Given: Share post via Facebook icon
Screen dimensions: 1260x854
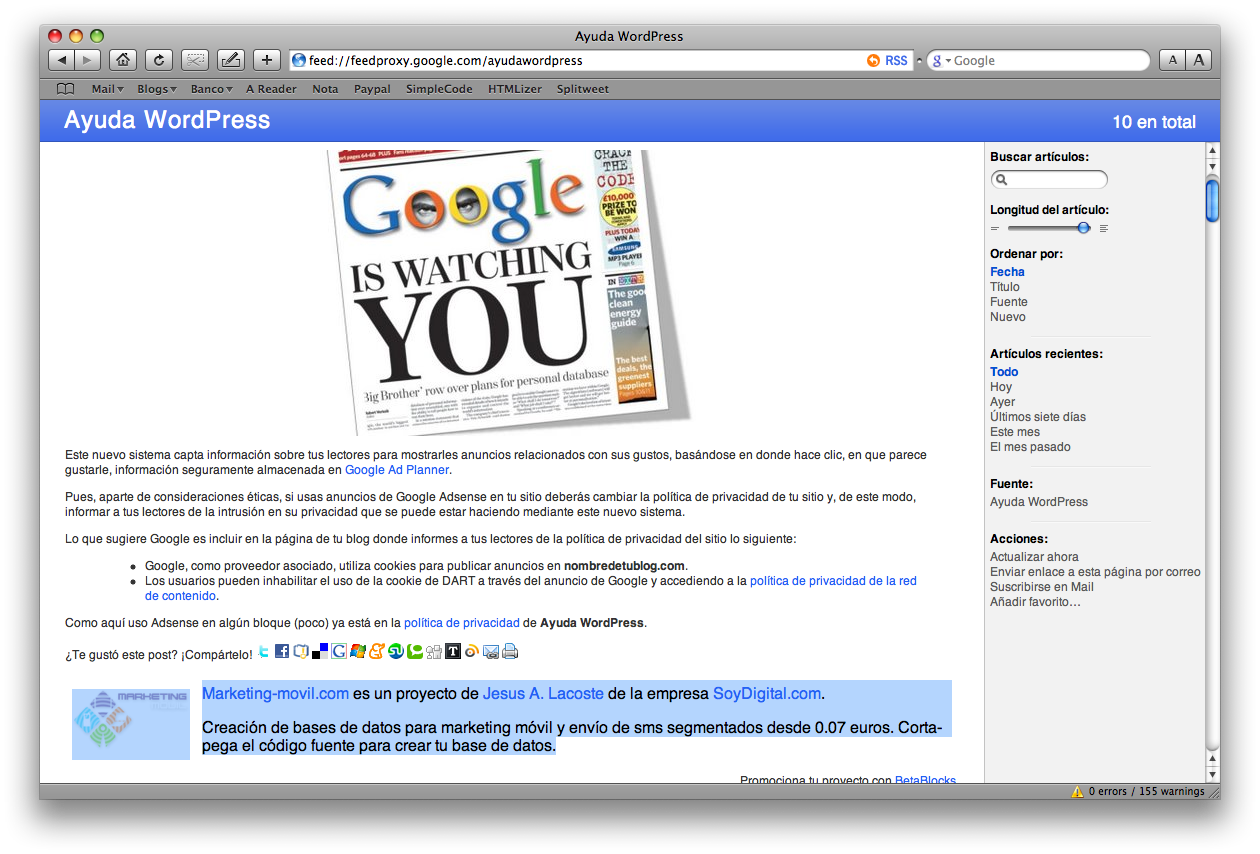Looking at the screenshot, I should pyautogui.click(x=282, y=652).
